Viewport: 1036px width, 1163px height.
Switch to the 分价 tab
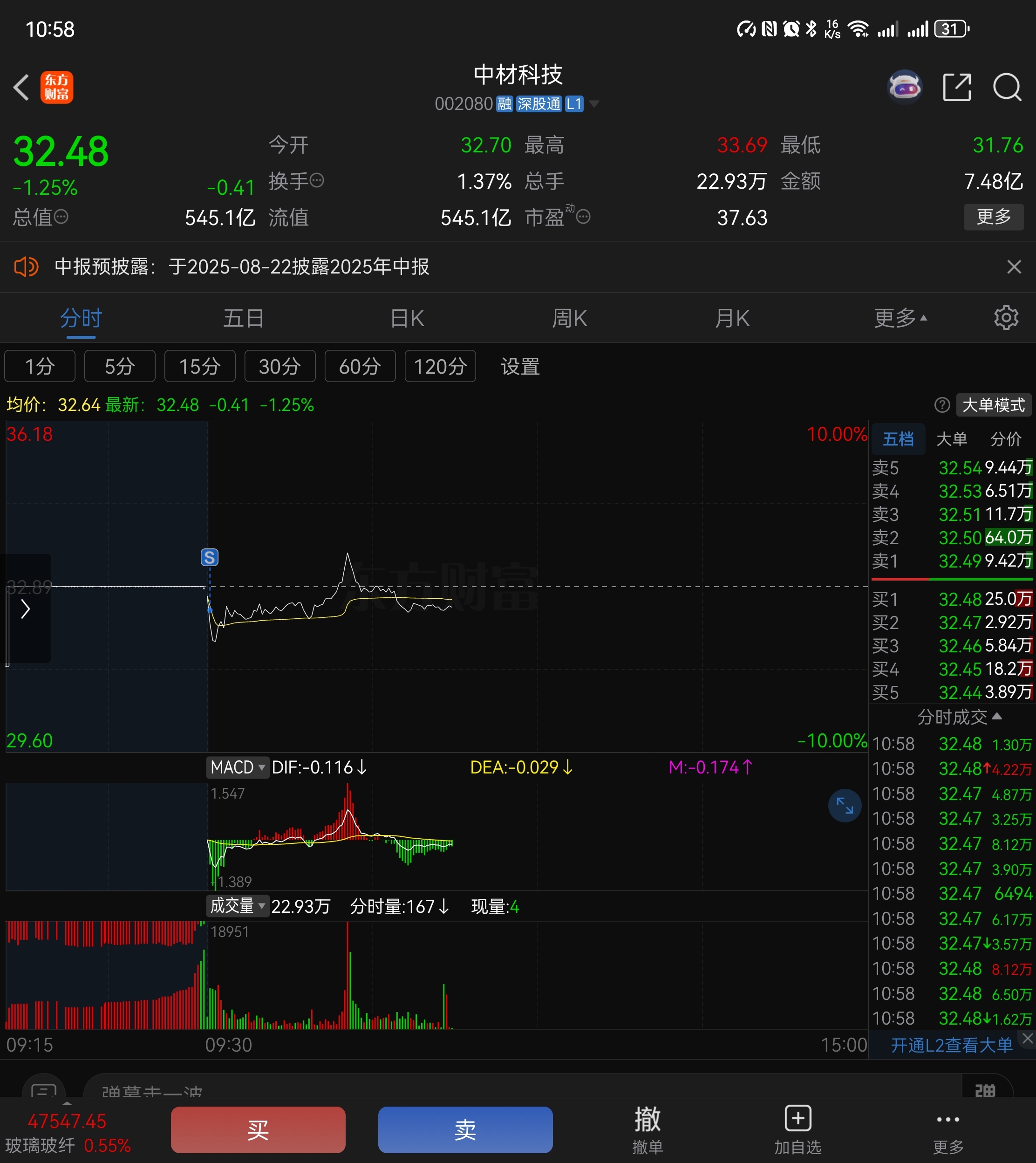pyautogui.click(x=1005, y=439)
